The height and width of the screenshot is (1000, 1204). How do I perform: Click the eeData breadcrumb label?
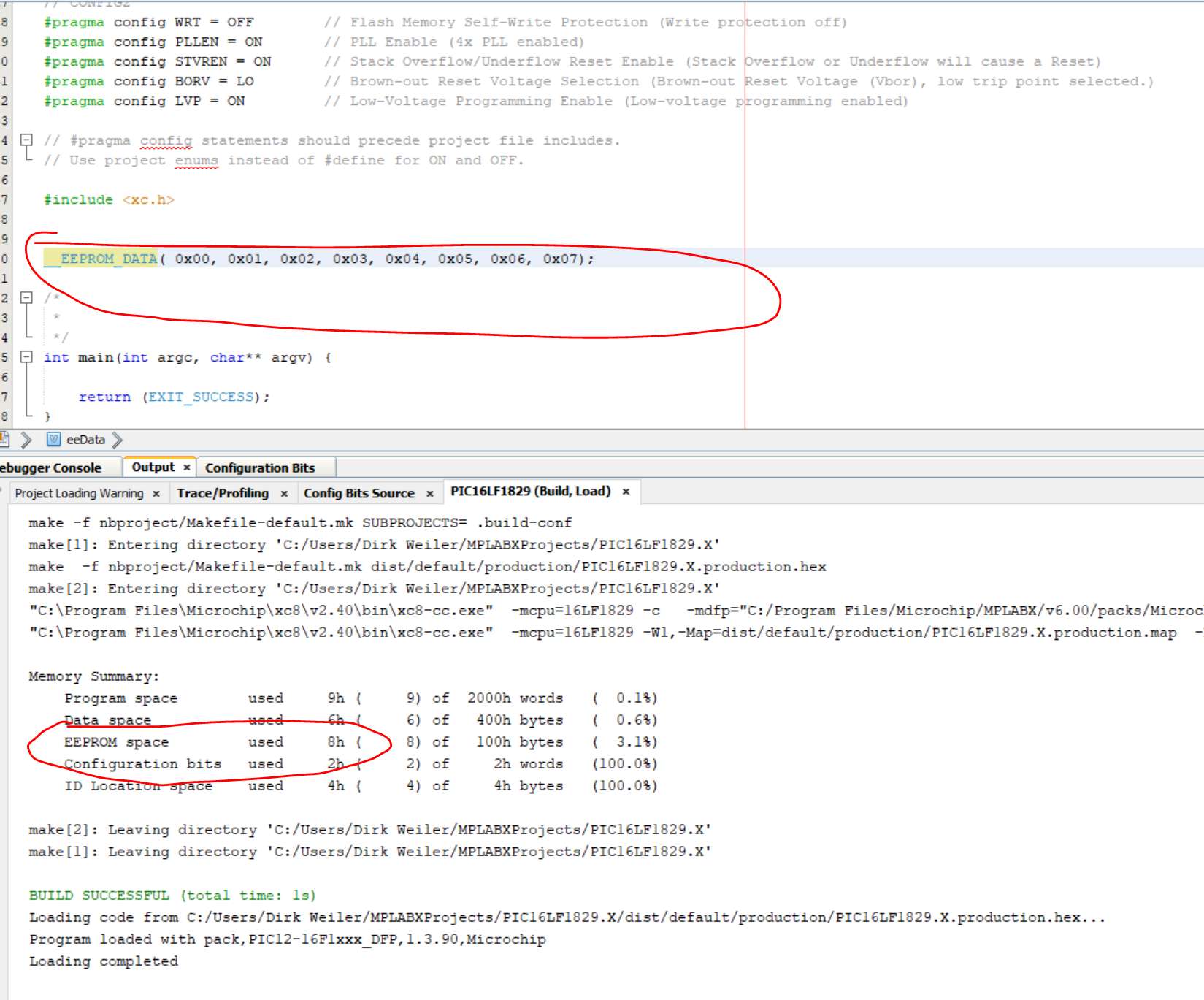(85, 440)
